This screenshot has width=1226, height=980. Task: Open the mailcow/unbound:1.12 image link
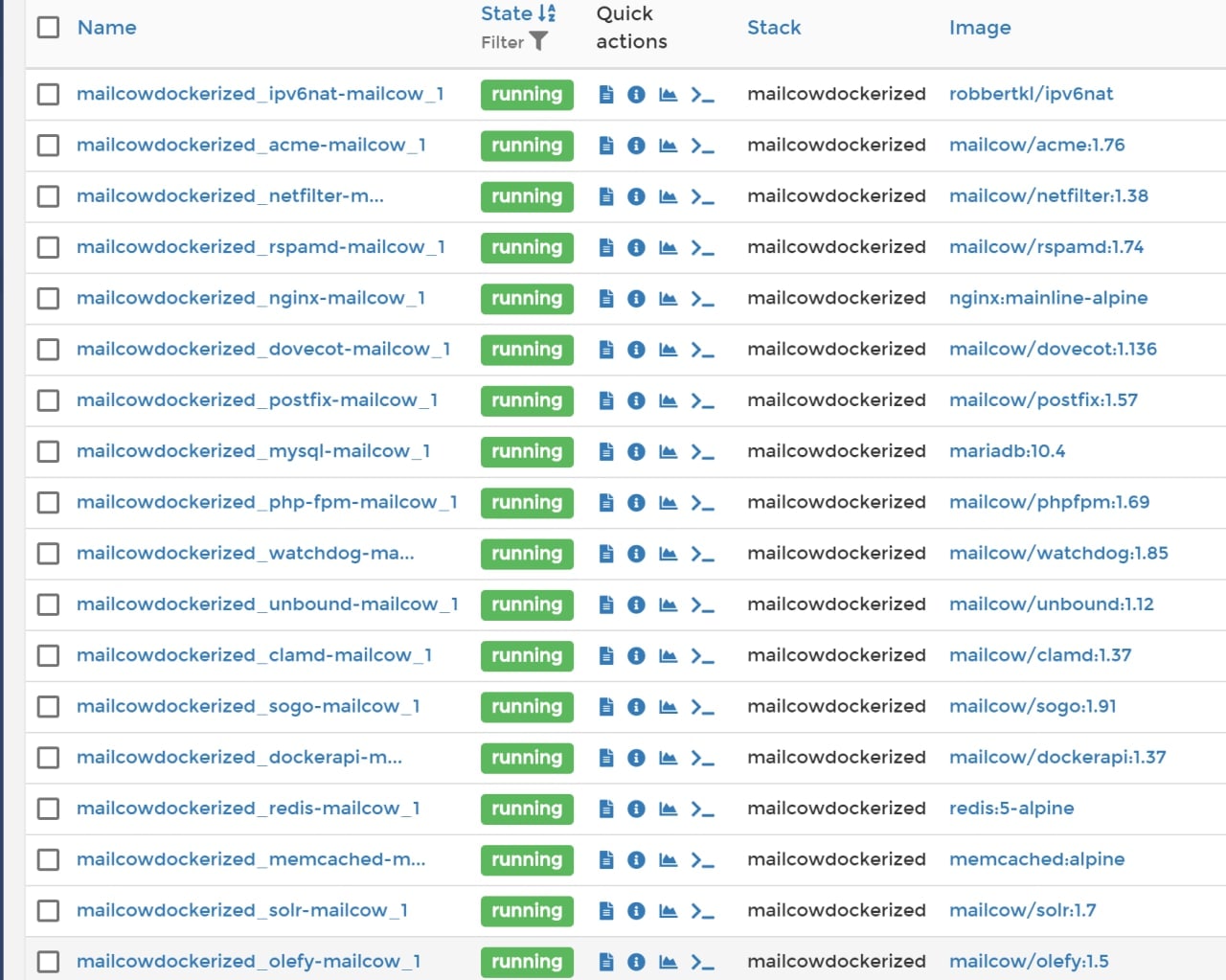1052,604
